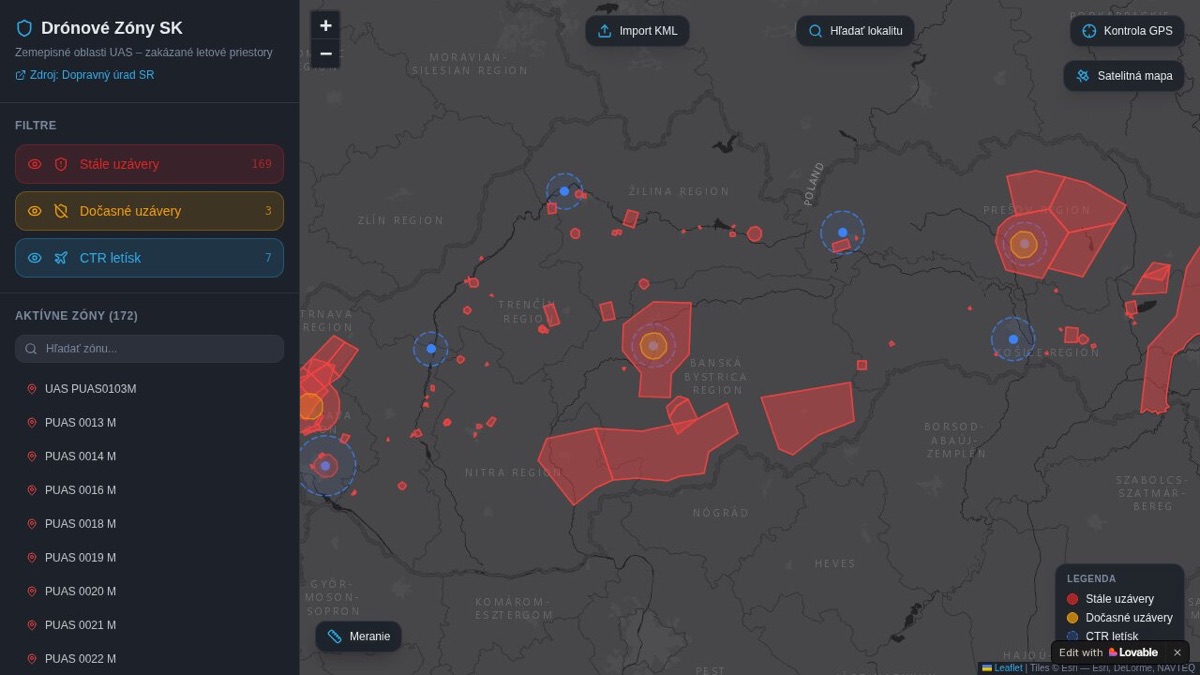
Task: Dismiss the Lovable badge with X
Action: [x=1177, y=653]
